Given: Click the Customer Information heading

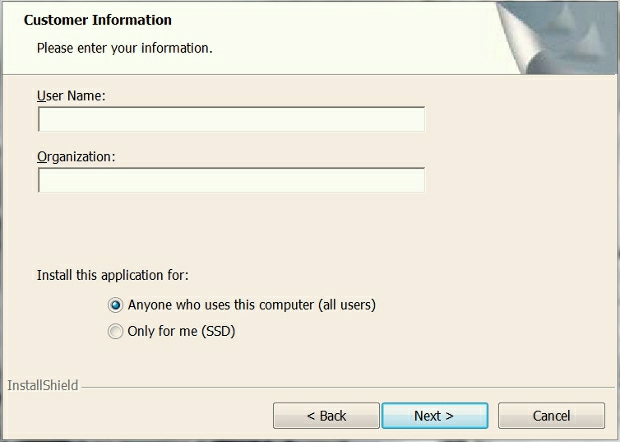Looking at the screenshot, I should (97, 20).
